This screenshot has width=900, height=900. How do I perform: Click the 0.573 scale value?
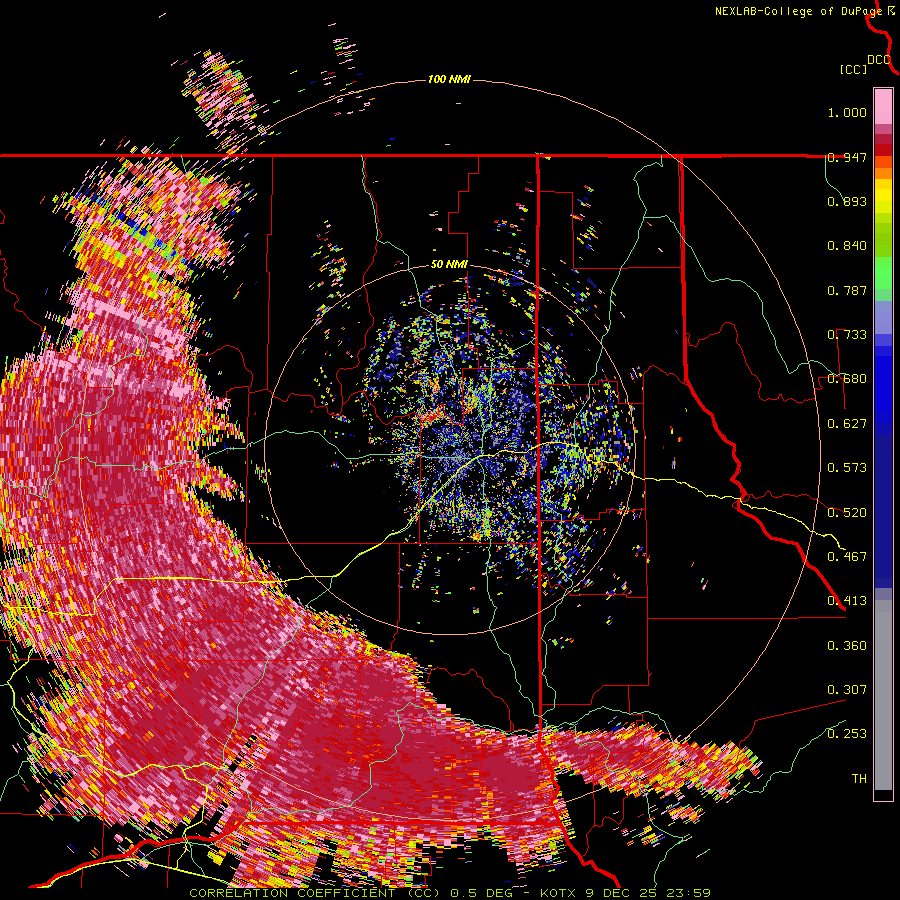[x=847, y=468]
